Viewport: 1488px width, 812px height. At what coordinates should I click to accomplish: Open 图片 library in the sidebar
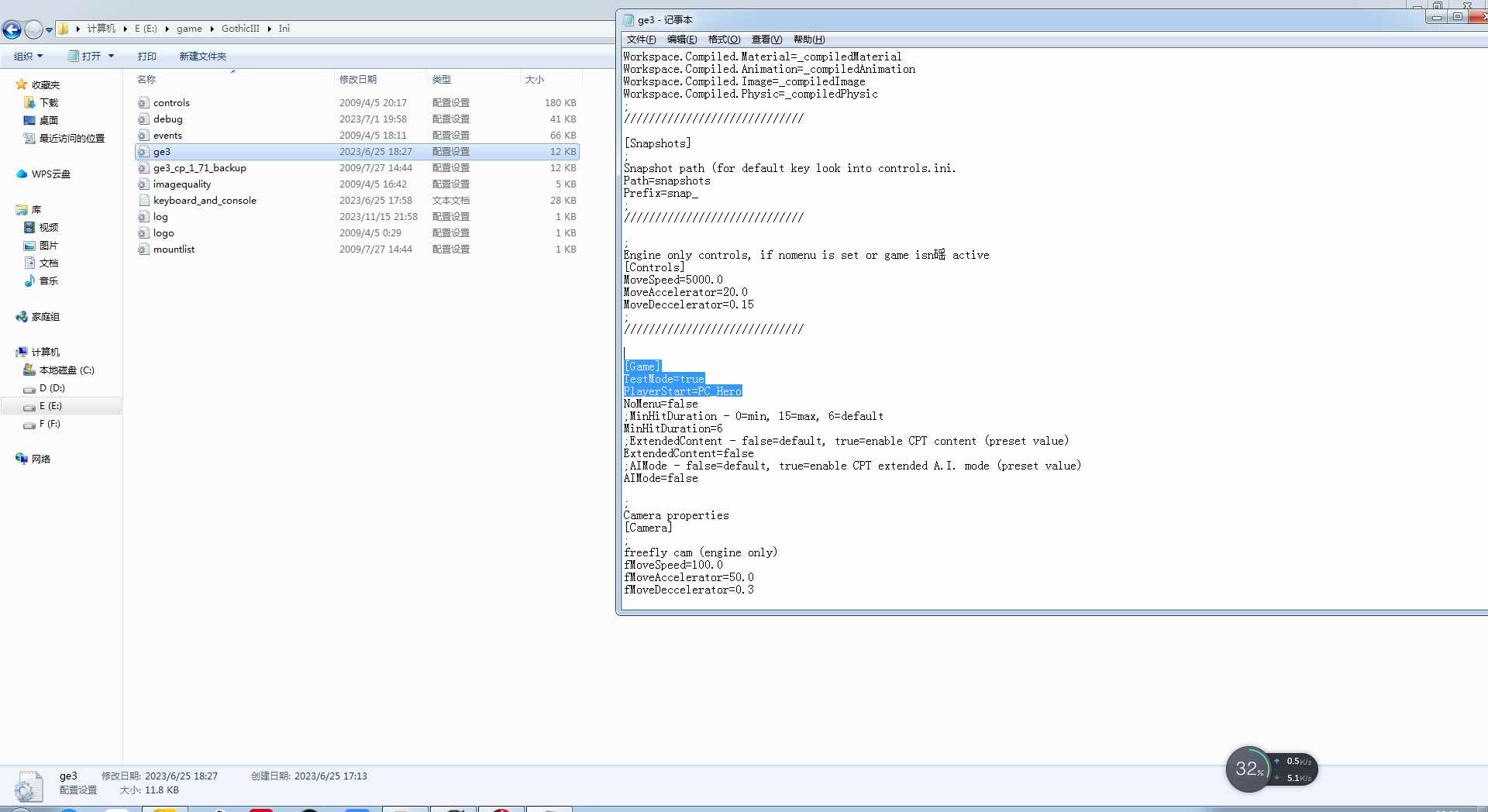pos(48,245)
